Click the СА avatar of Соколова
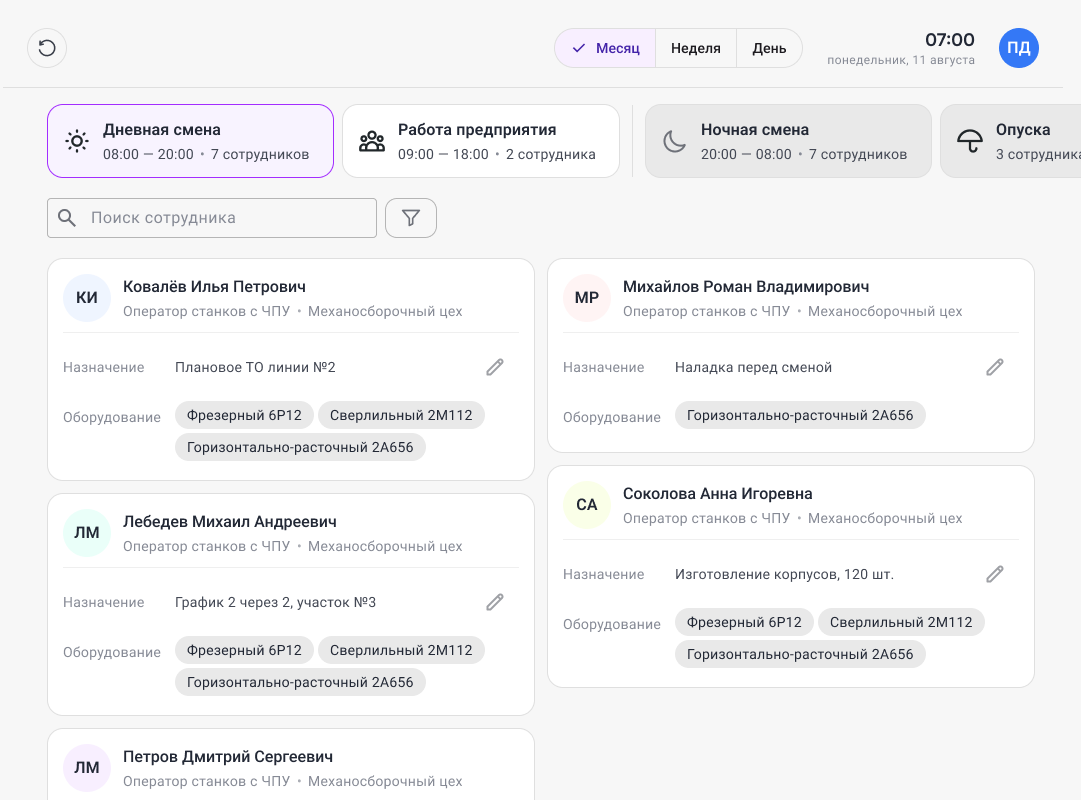Image resolution: width=1081 pixels, height=800 pixels. coord(587,505)
